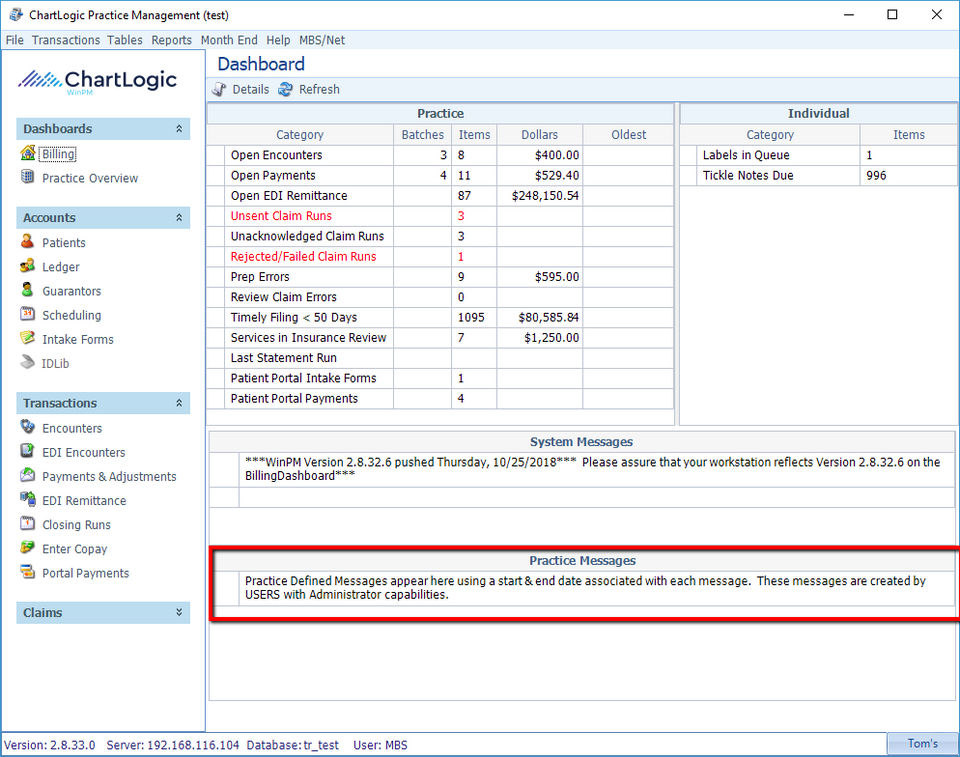Click the Details toolbar icon
Viewport: 960px width, 757px height.
(x=219, y=89)
